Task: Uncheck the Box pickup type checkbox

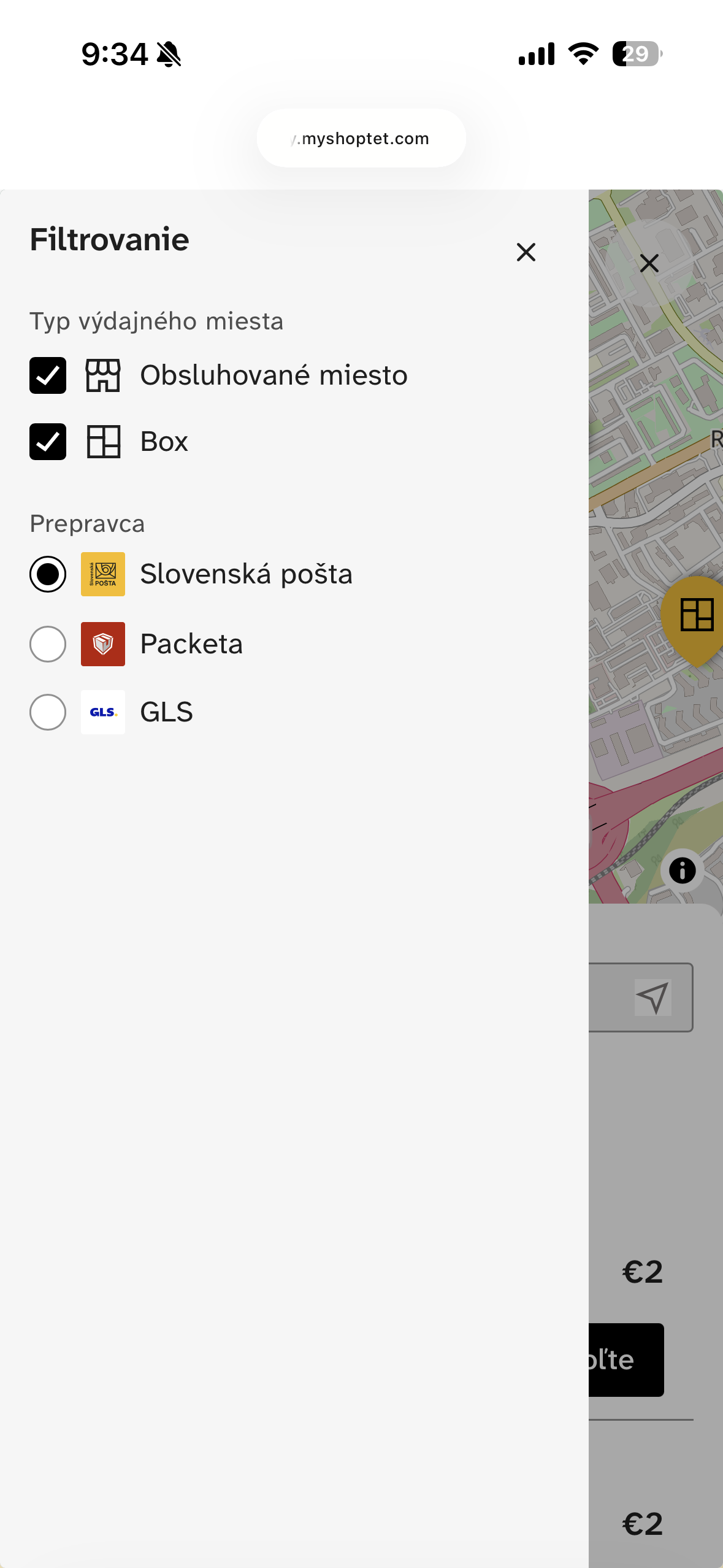Action: (x=48, y=442)
